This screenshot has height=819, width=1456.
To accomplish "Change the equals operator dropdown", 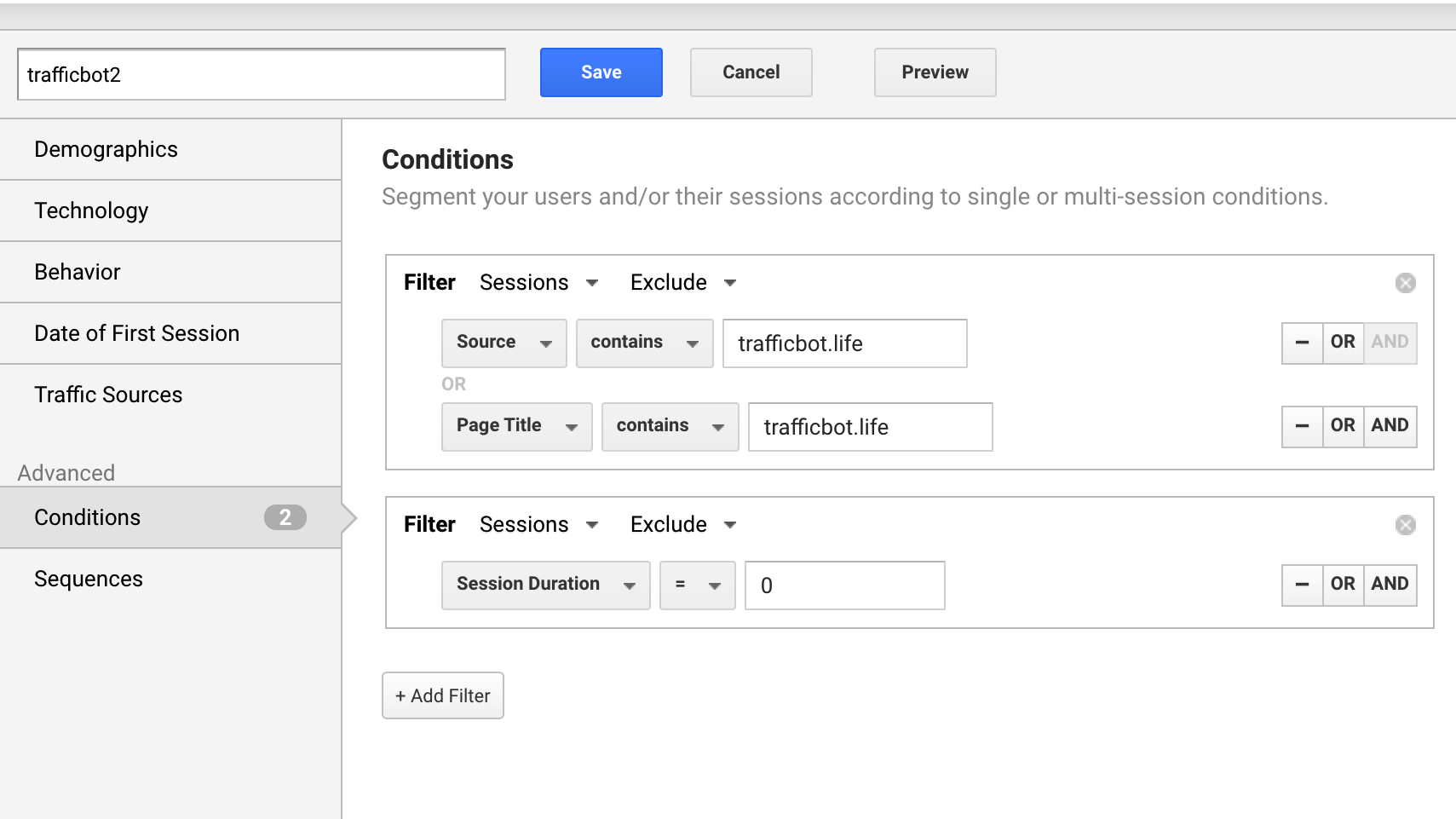I will pyautogui.click(x=697, y=585).
